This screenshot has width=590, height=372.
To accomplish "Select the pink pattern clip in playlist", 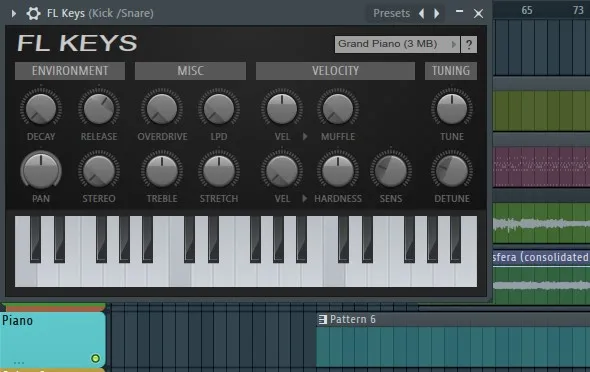I will (x=541, y=167).
